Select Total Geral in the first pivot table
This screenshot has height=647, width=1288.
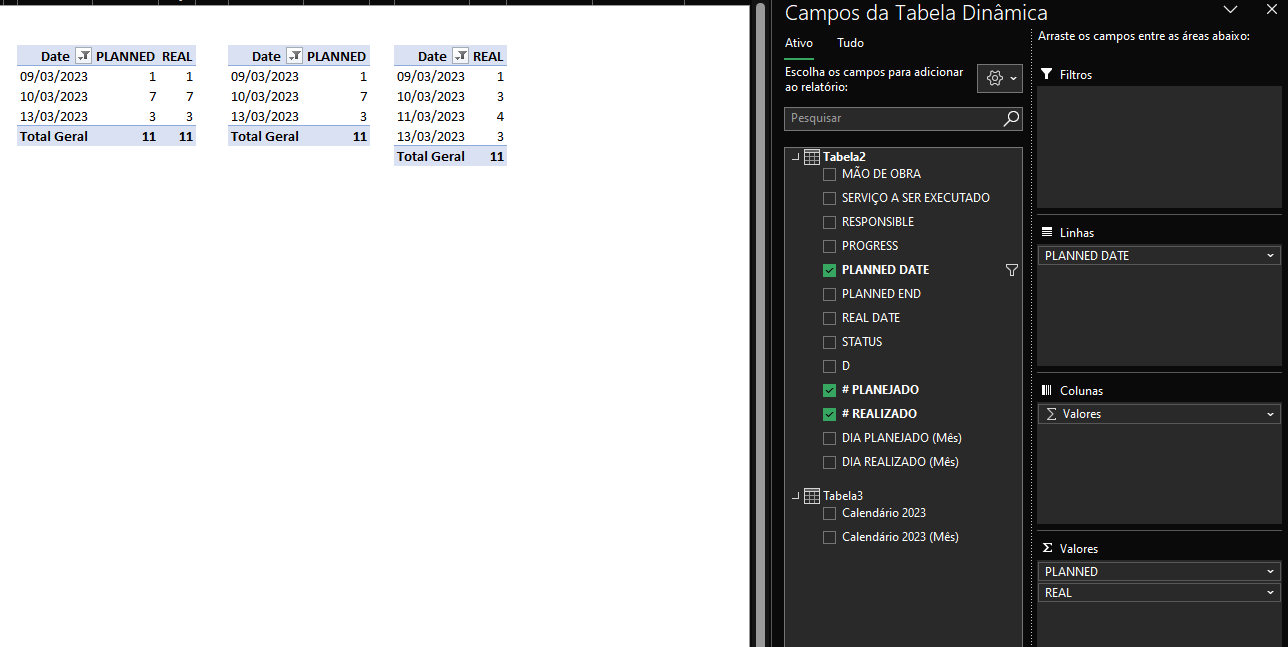pos(54,136)
